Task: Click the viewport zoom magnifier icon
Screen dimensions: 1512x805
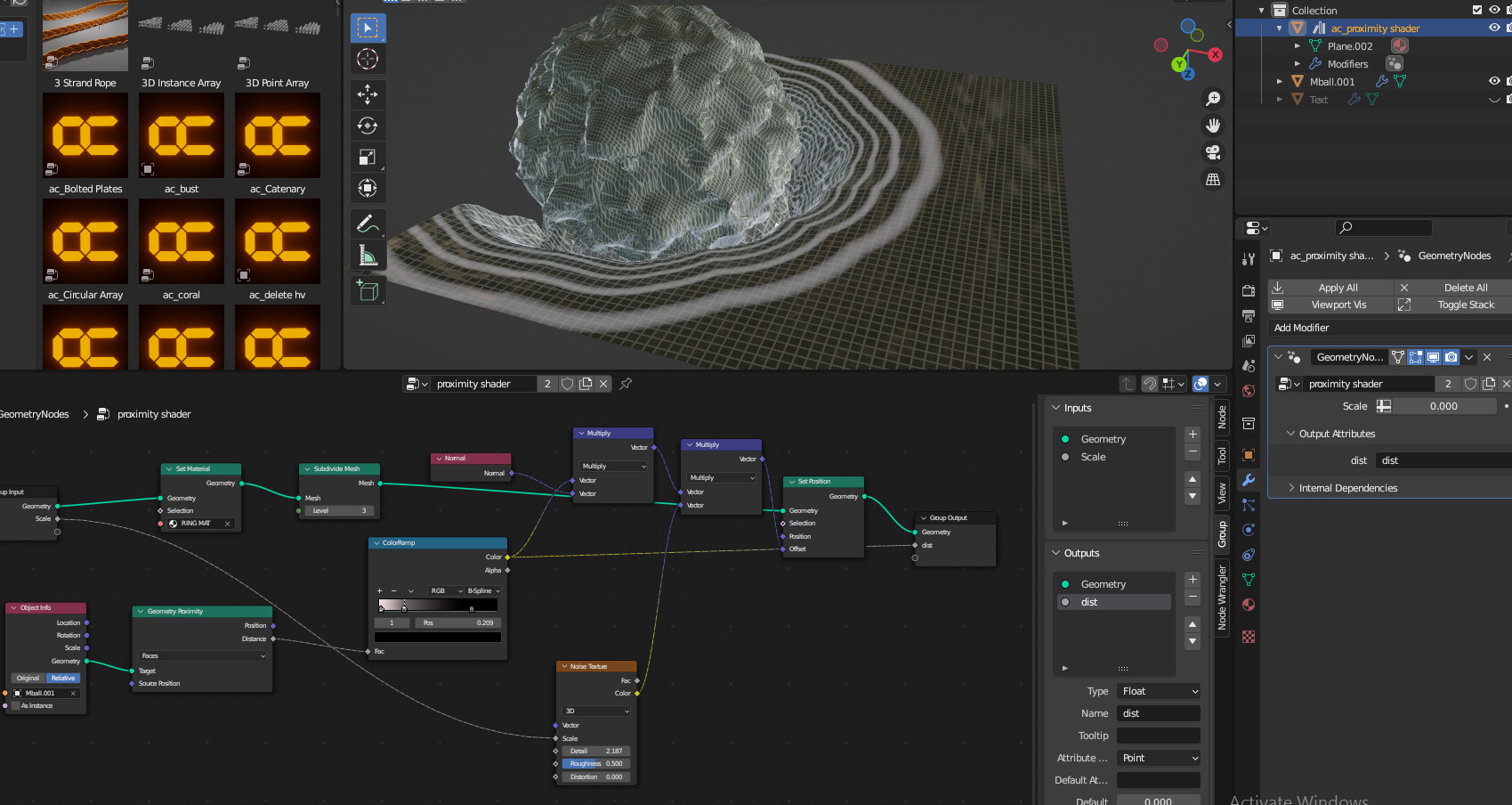Action: click(x=1212, y=99)
